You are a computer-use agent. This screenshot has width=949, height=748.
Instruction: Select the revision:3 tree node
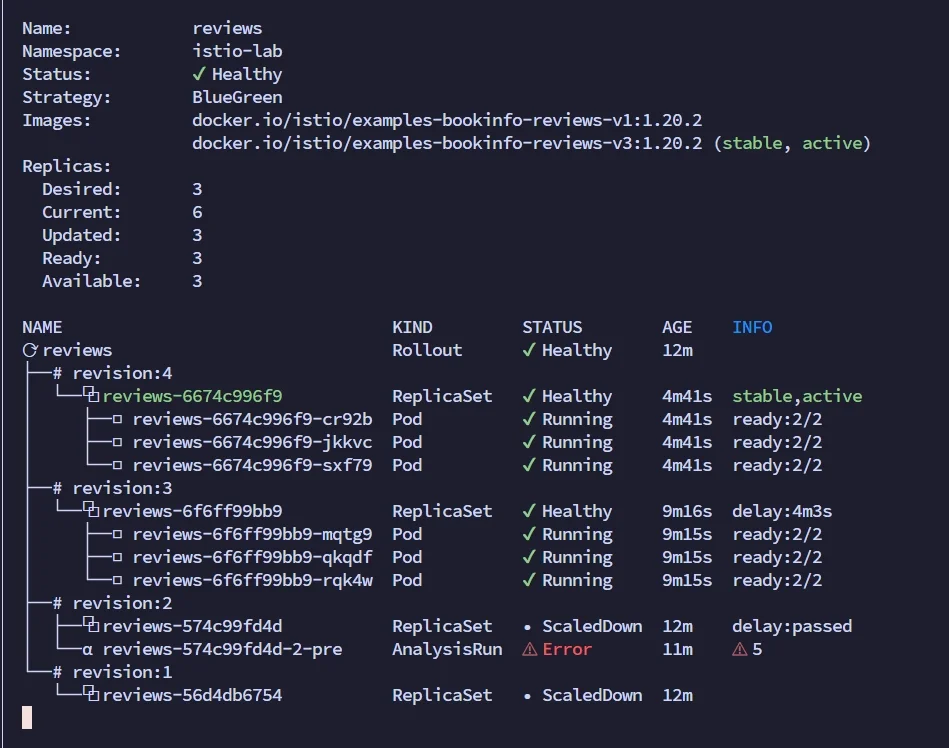(x=113, y=488)
